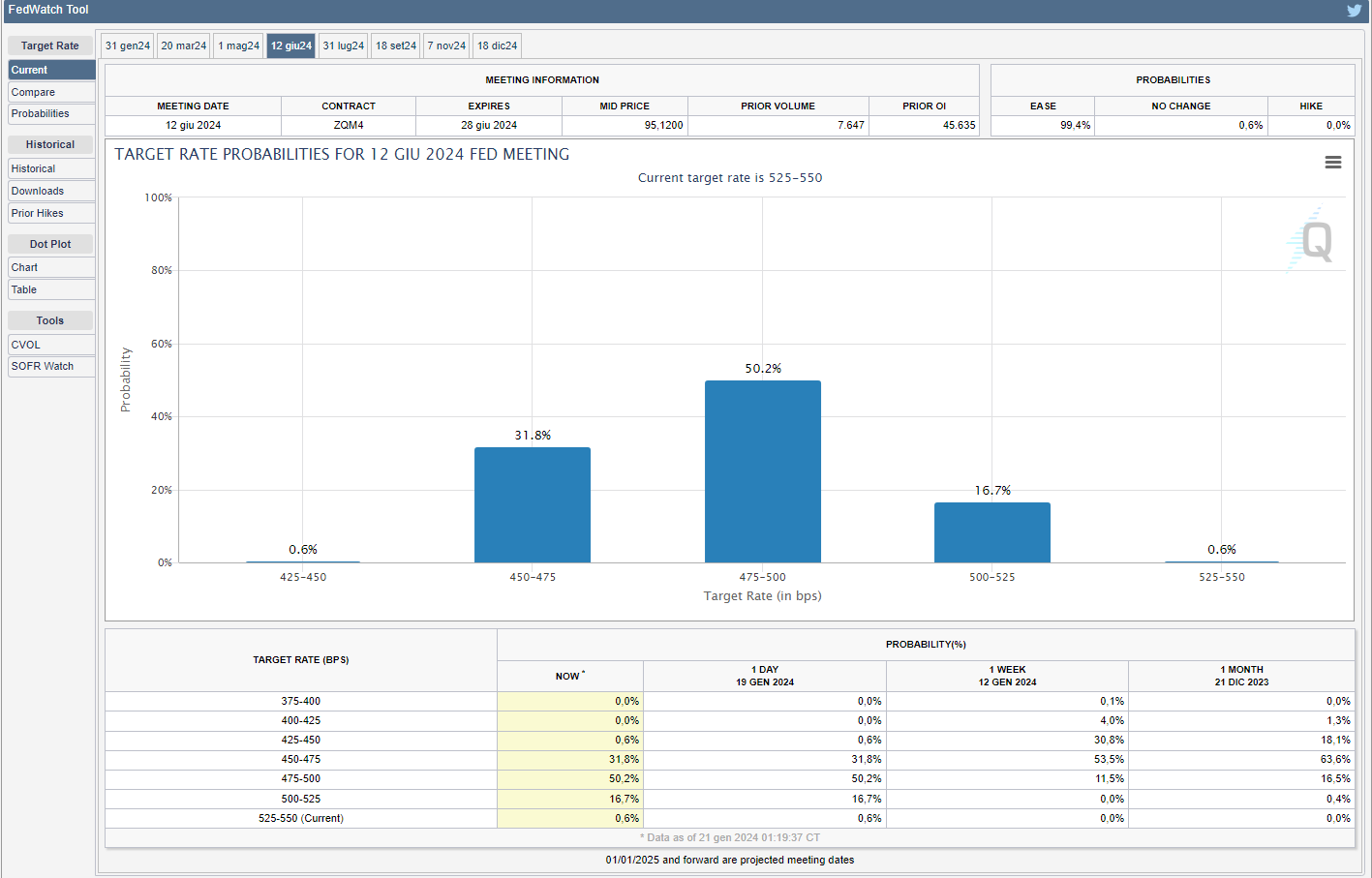Image resolution: width=1372 pixels, height=878 pixels.
Task: Open the Compare view in sidebar
Action: (51, 92)
